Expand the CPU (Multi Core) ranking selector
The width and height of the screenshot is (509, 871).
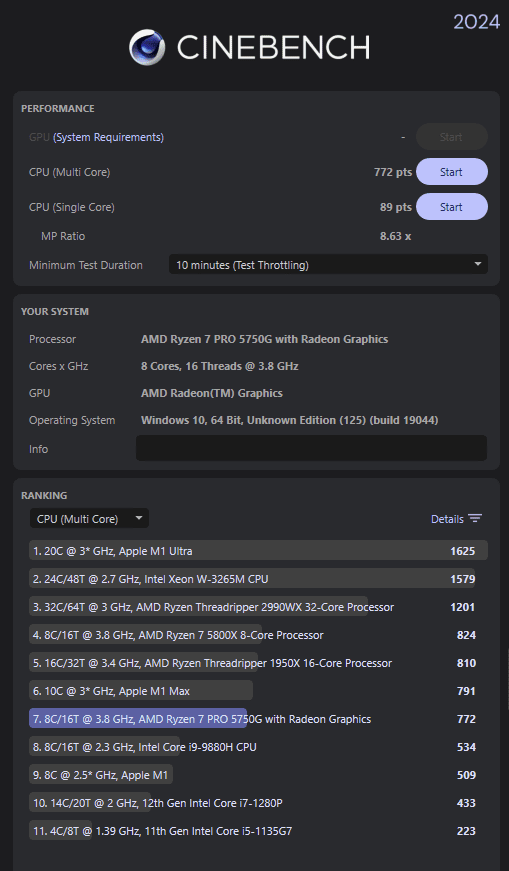click(x=89, y=519)
